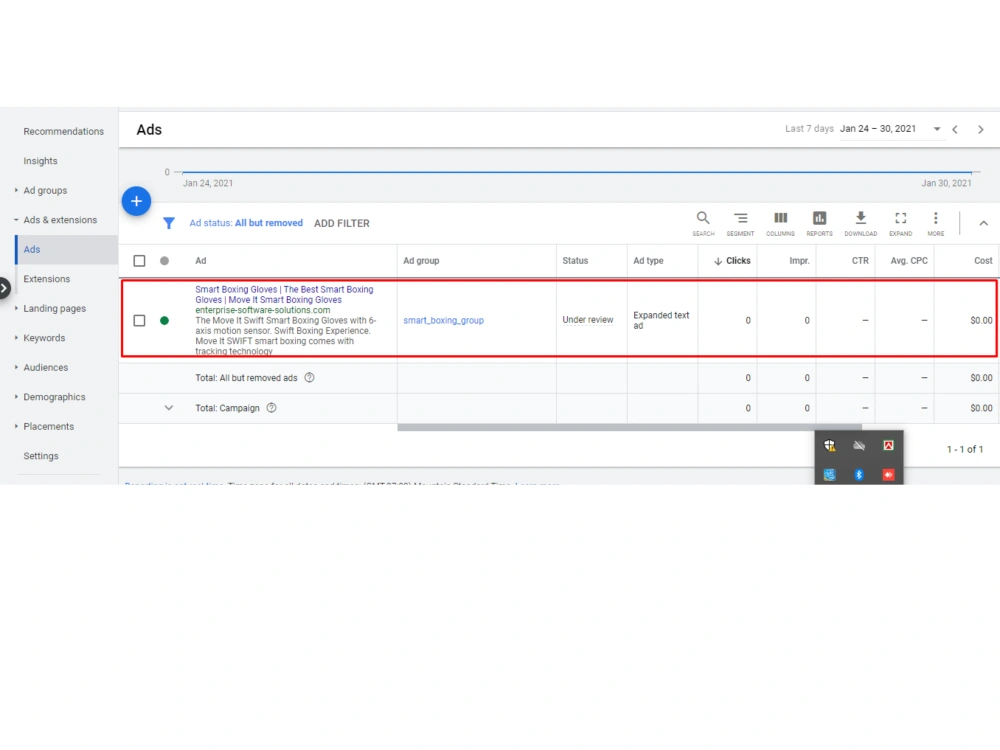Expand the Total: Campaign row chevron
Viewport: 1000px width, 750px height.
pos(168,408)
